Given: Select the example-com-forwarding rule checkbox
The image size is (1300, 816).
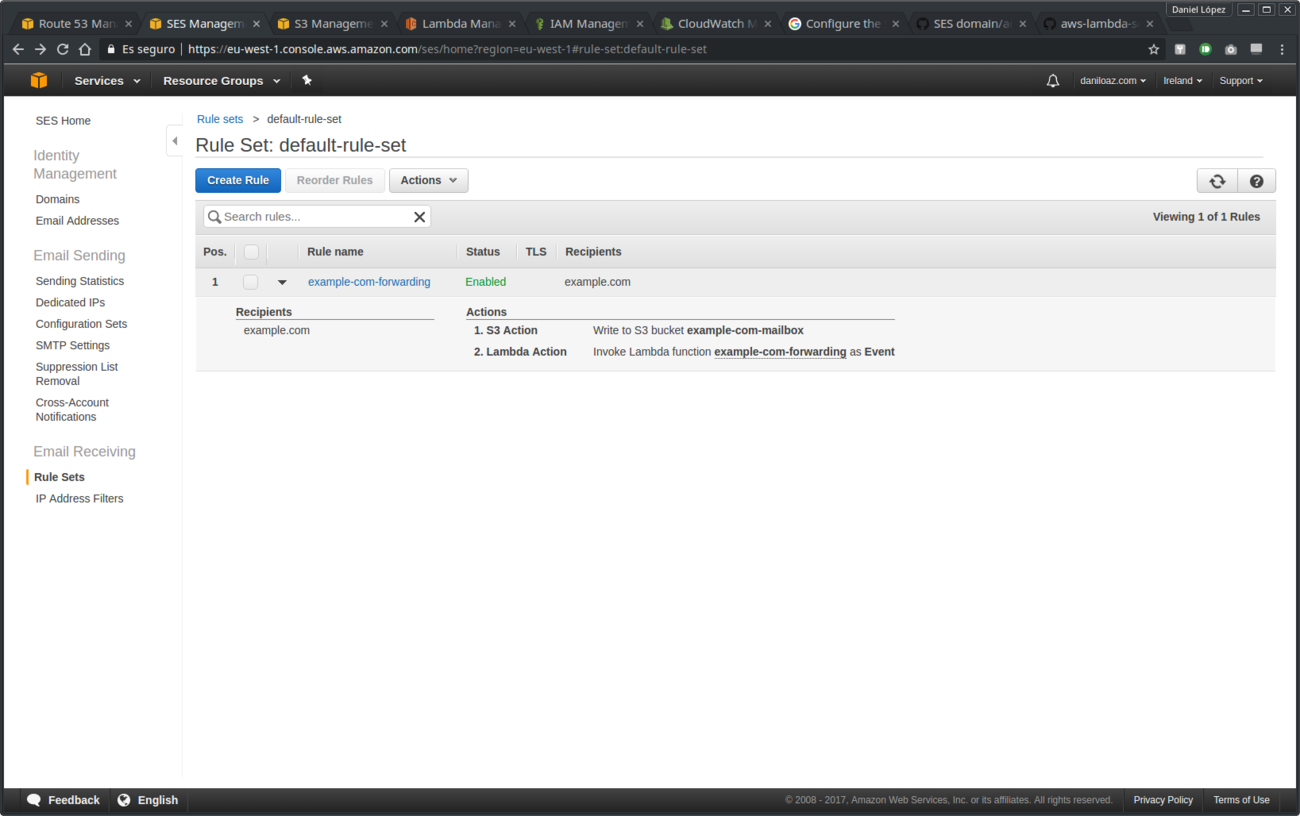Looking at the screenshot, I should click(250, 281).
